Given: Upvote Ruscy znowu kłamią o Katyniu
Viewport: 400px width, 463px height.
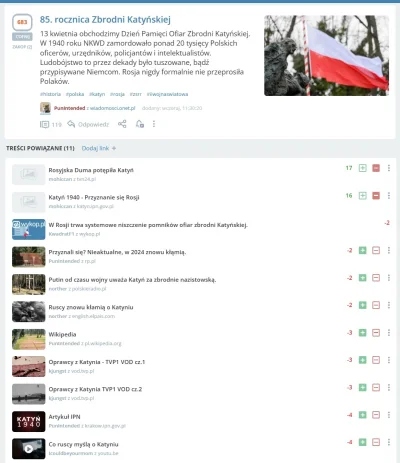Looking at the screenshot, I should (362, 305).
